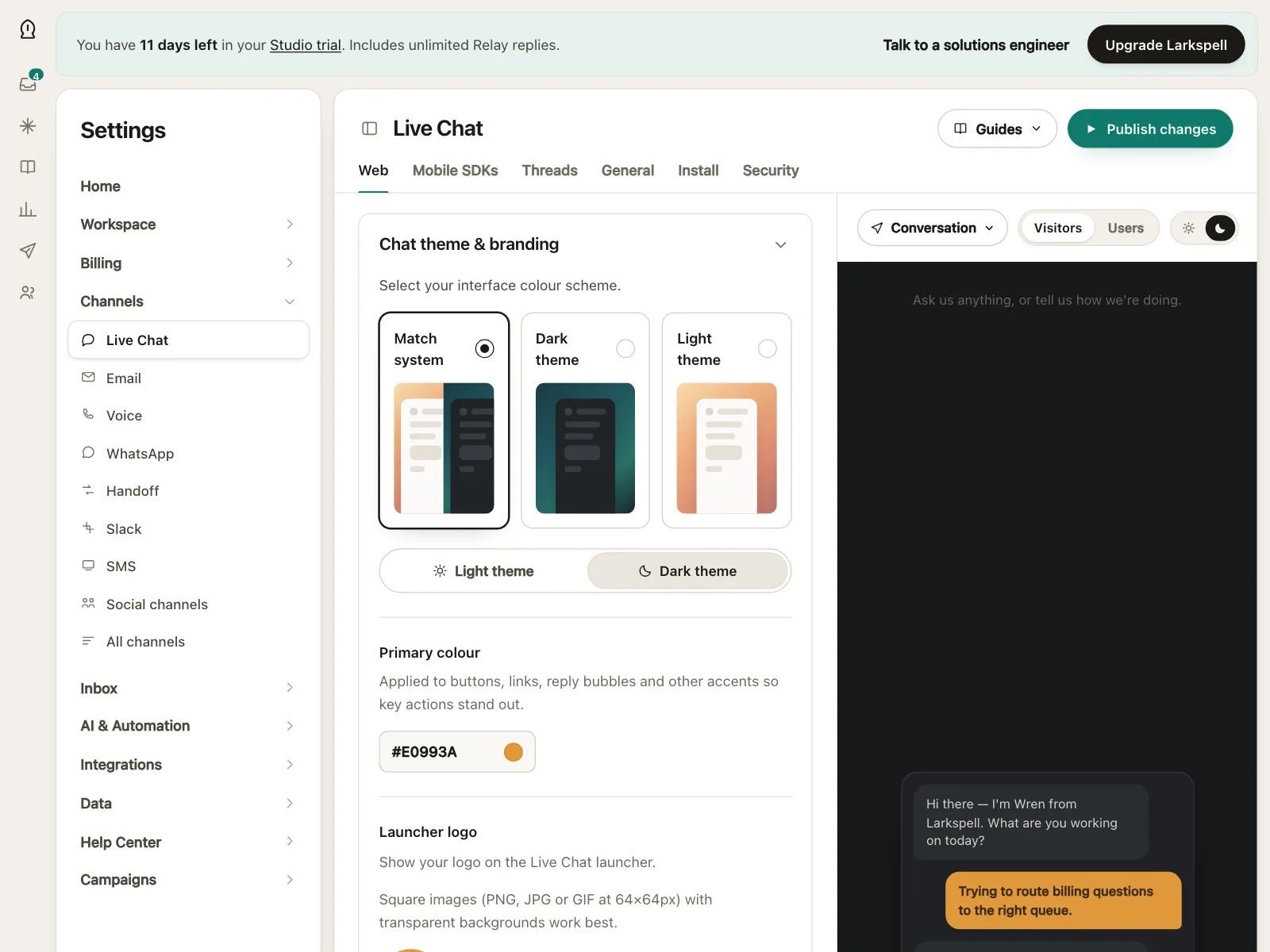
Task: Click the orange billing questions chat bubble
Action: click(x=1063, y=900)
